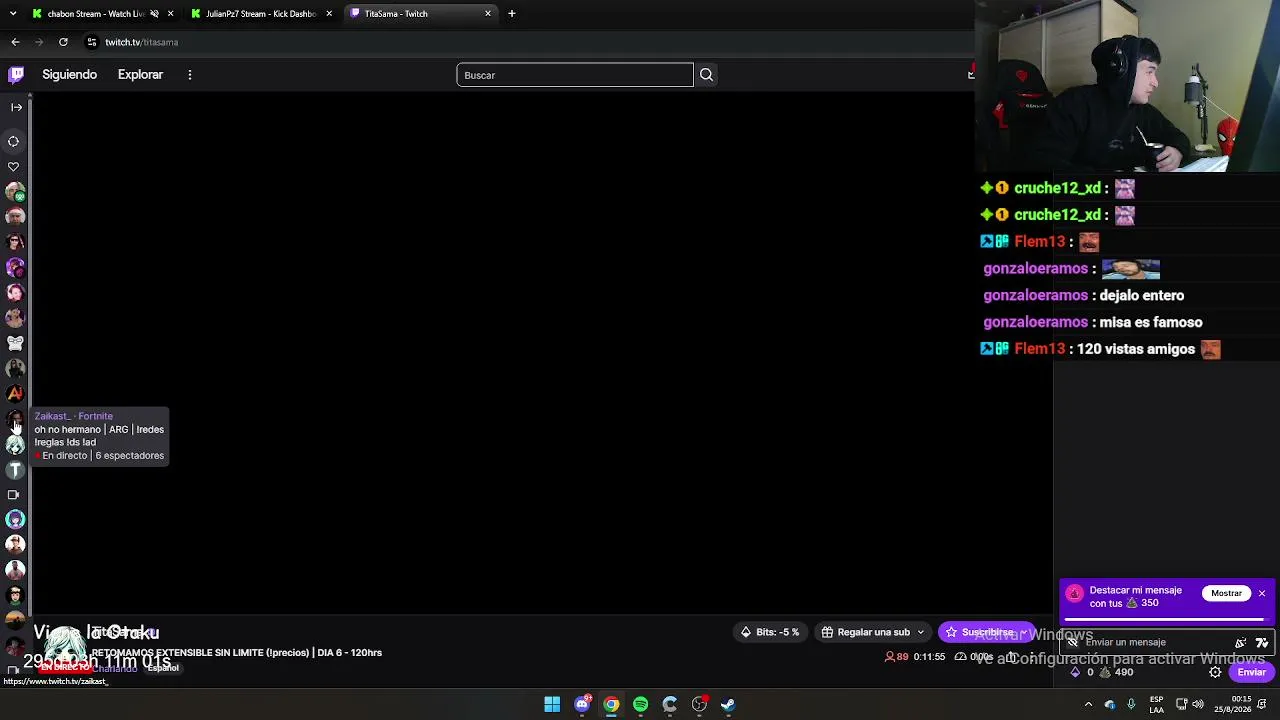Open a new browser tab
Image resolution: width=1280 pixels, height=720 pixels.
[512, 14]
